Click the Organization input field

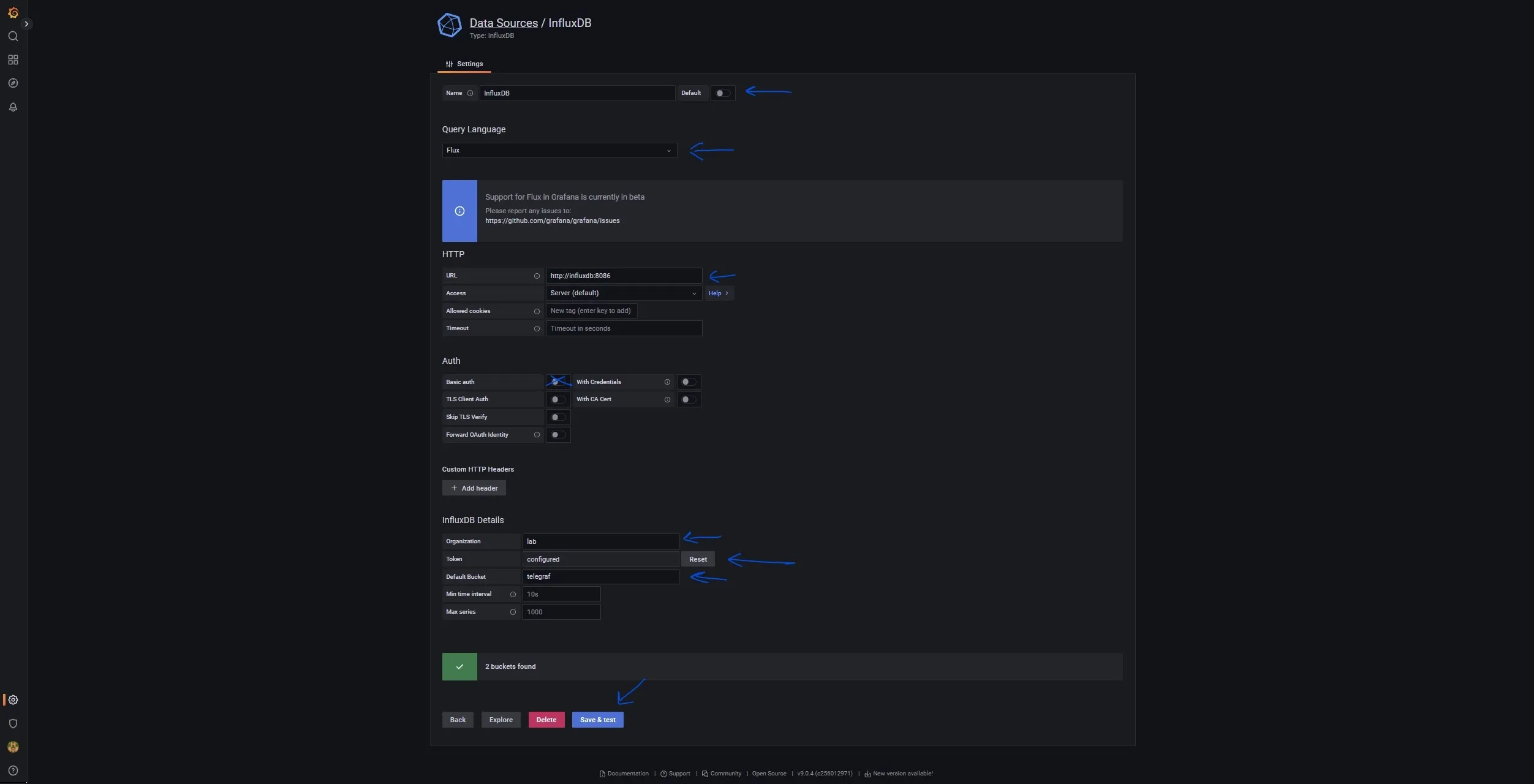click(600, 541)
